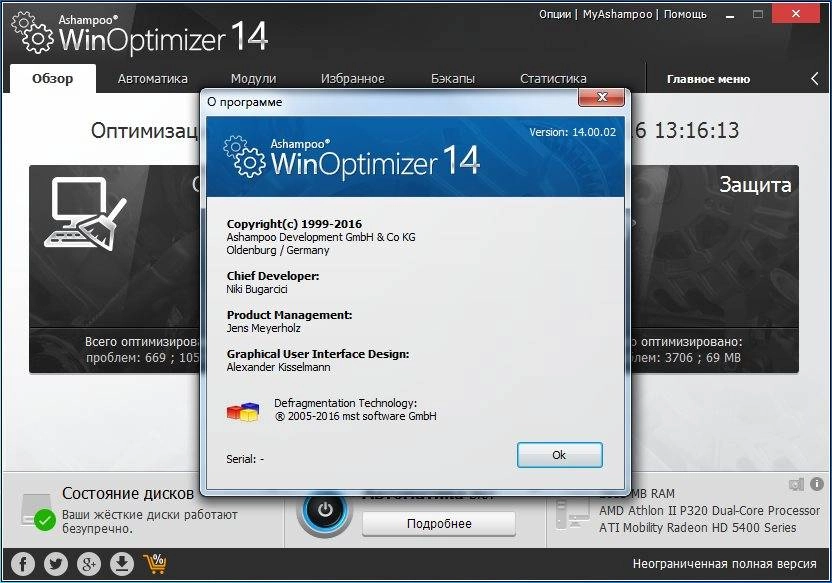The width and height of the screenshot is (832, 583).
Task: Click the Состояние дисков heading
Action: 128,493
